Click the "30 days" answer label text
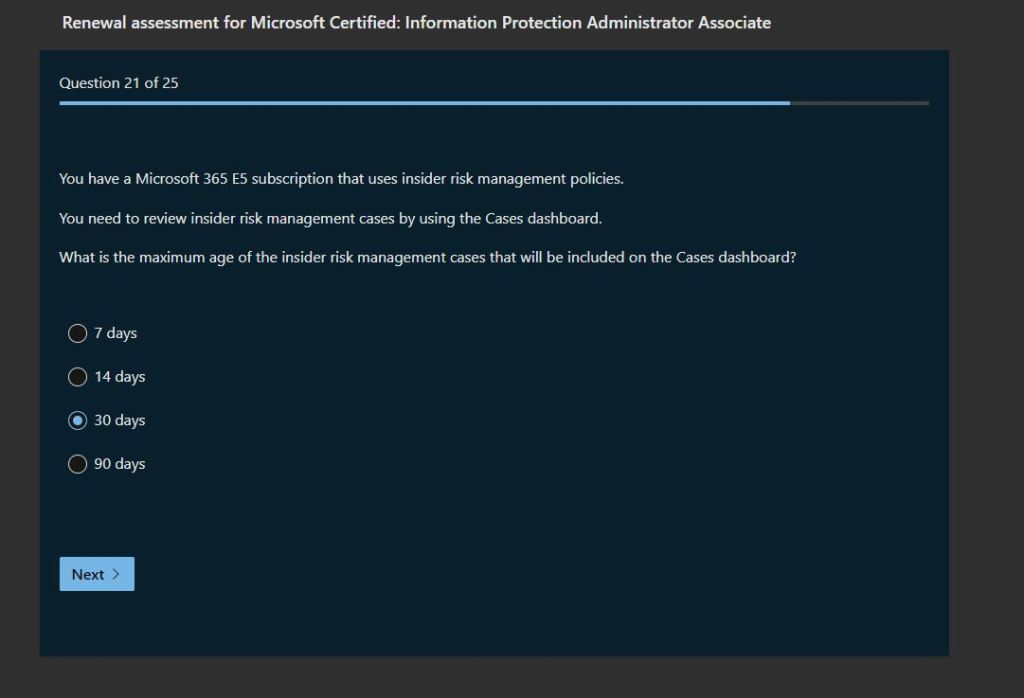Viewport: 1024px width, 698px height. tap(119, 421)
